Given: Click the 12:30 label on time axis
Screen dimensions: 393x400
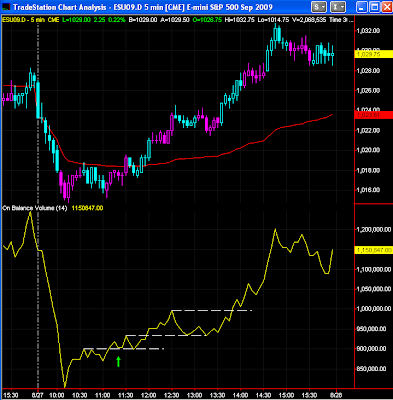Looking at the screenshot, I should coord(171,396).
